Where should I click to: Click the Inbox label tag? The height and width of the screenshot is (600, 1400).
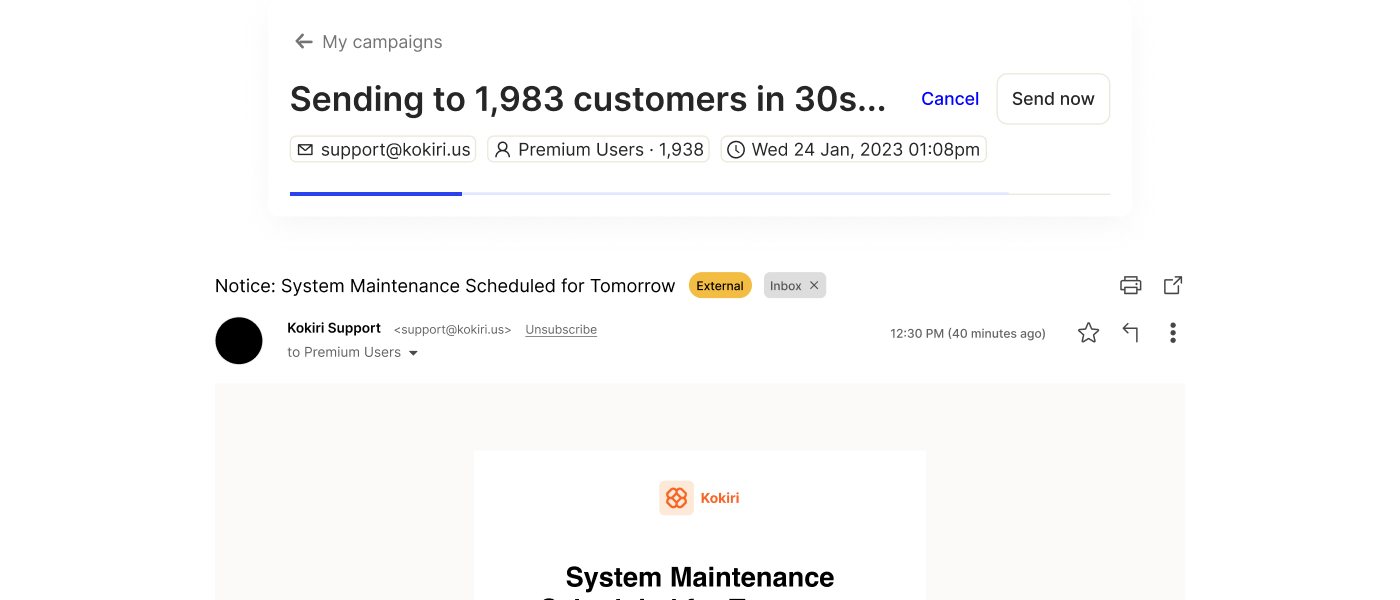tap(785, 286)
